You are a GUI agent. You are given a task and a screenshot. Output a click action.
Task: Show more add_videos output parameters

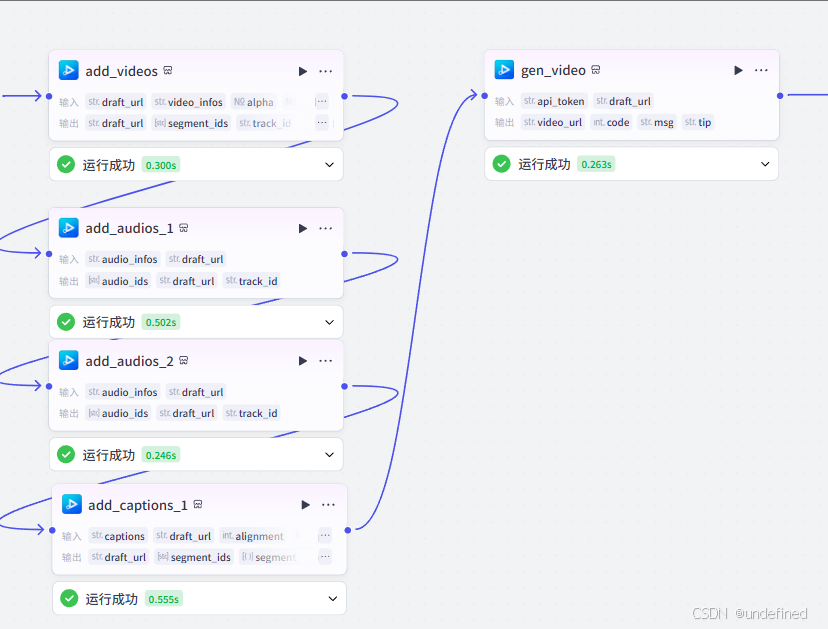[322, 123]
